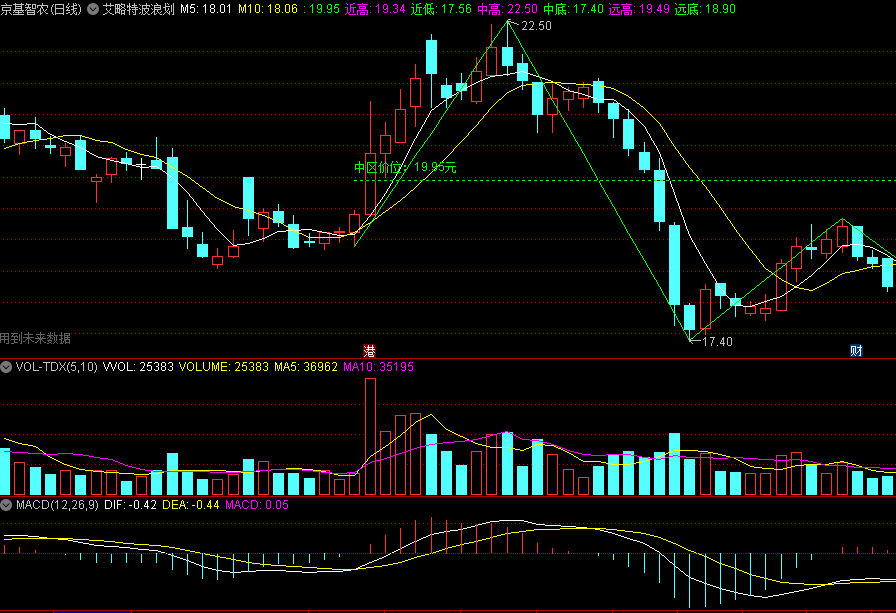The width and height of the screenshot is (896, 613).
Task: Click the 中区价位: 19.95元 label
Action: [405, 167]
